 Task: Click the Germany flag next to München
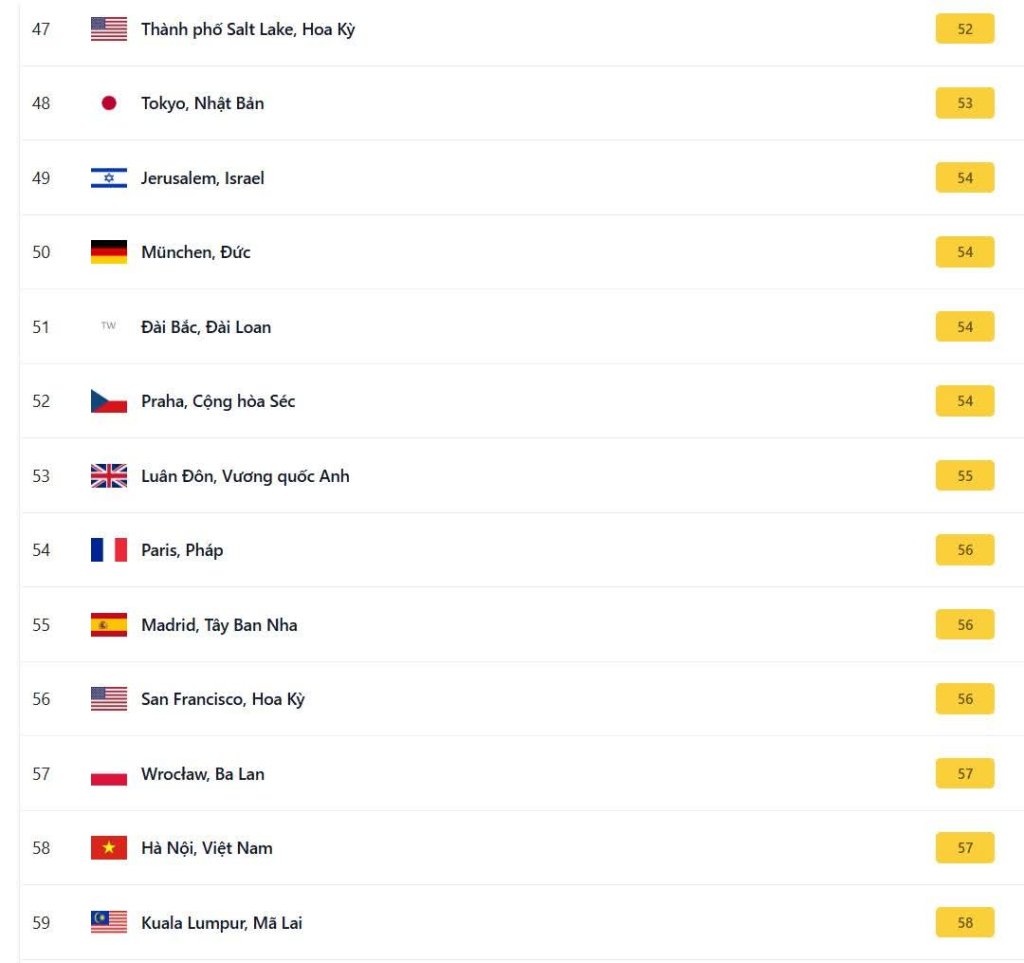tap(109, 252)
